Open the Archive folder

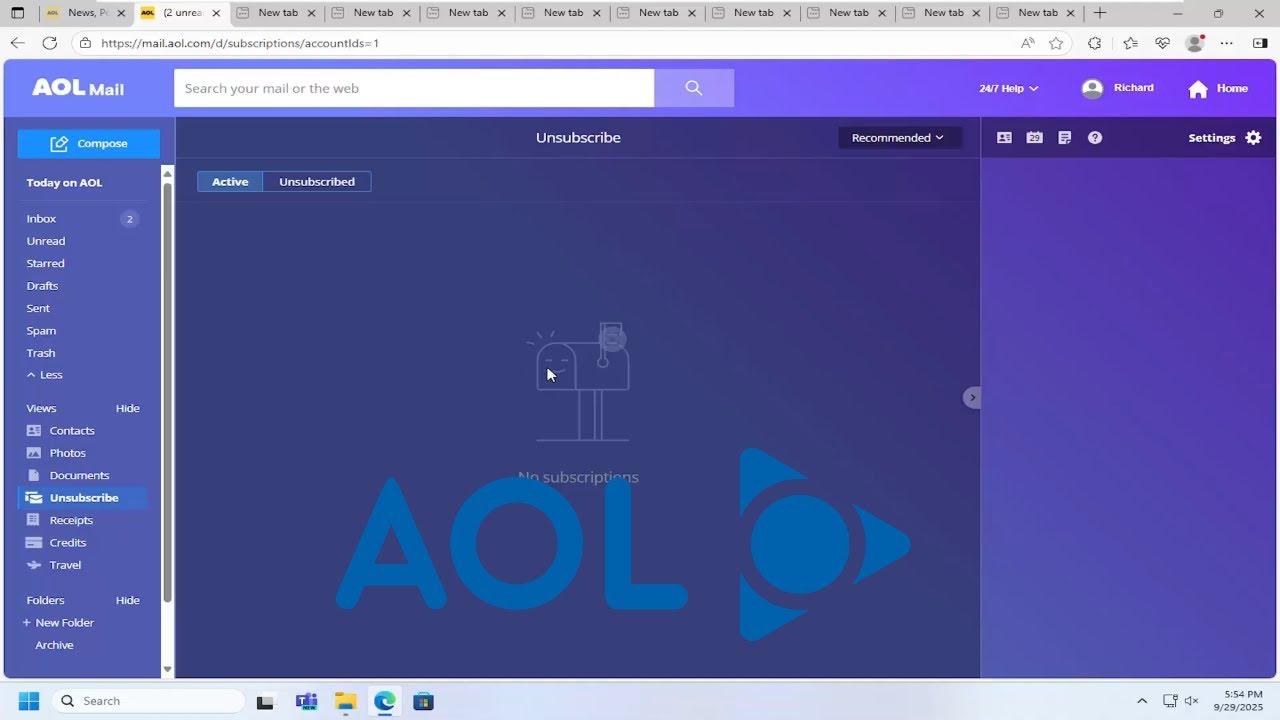coord(54,645)
